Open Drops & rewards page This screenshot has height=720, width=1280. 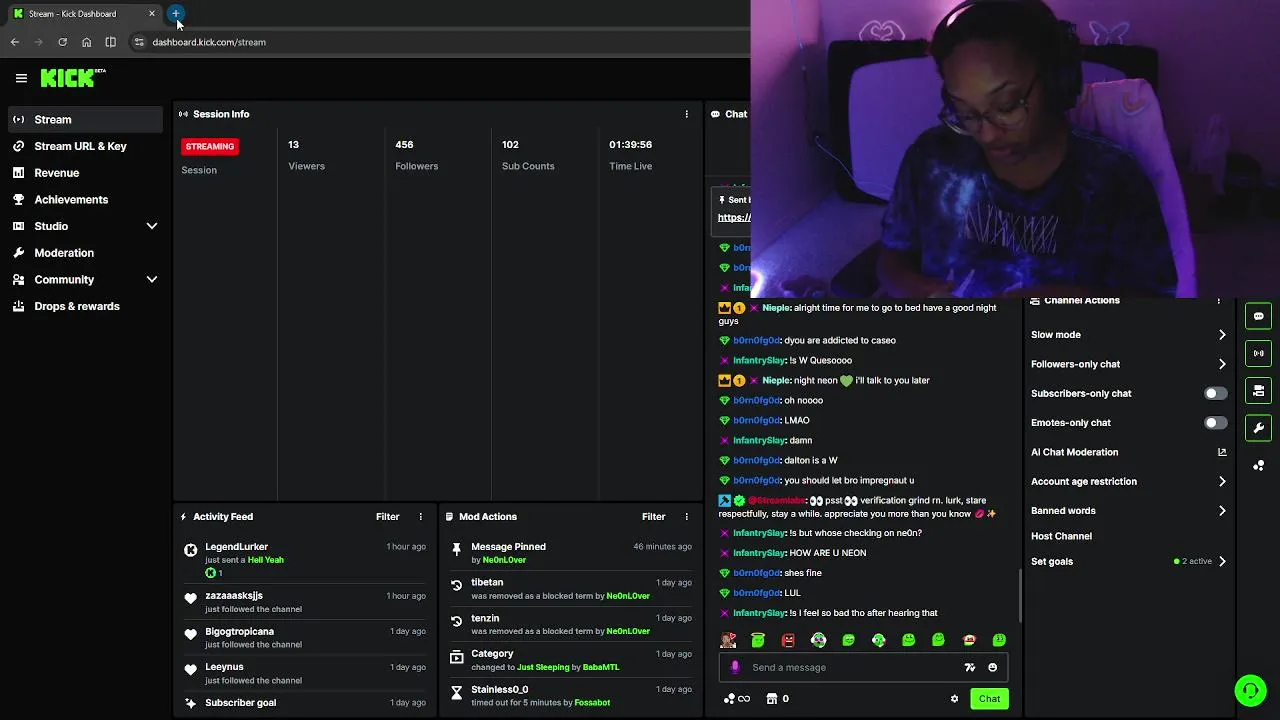click(85, 307)
